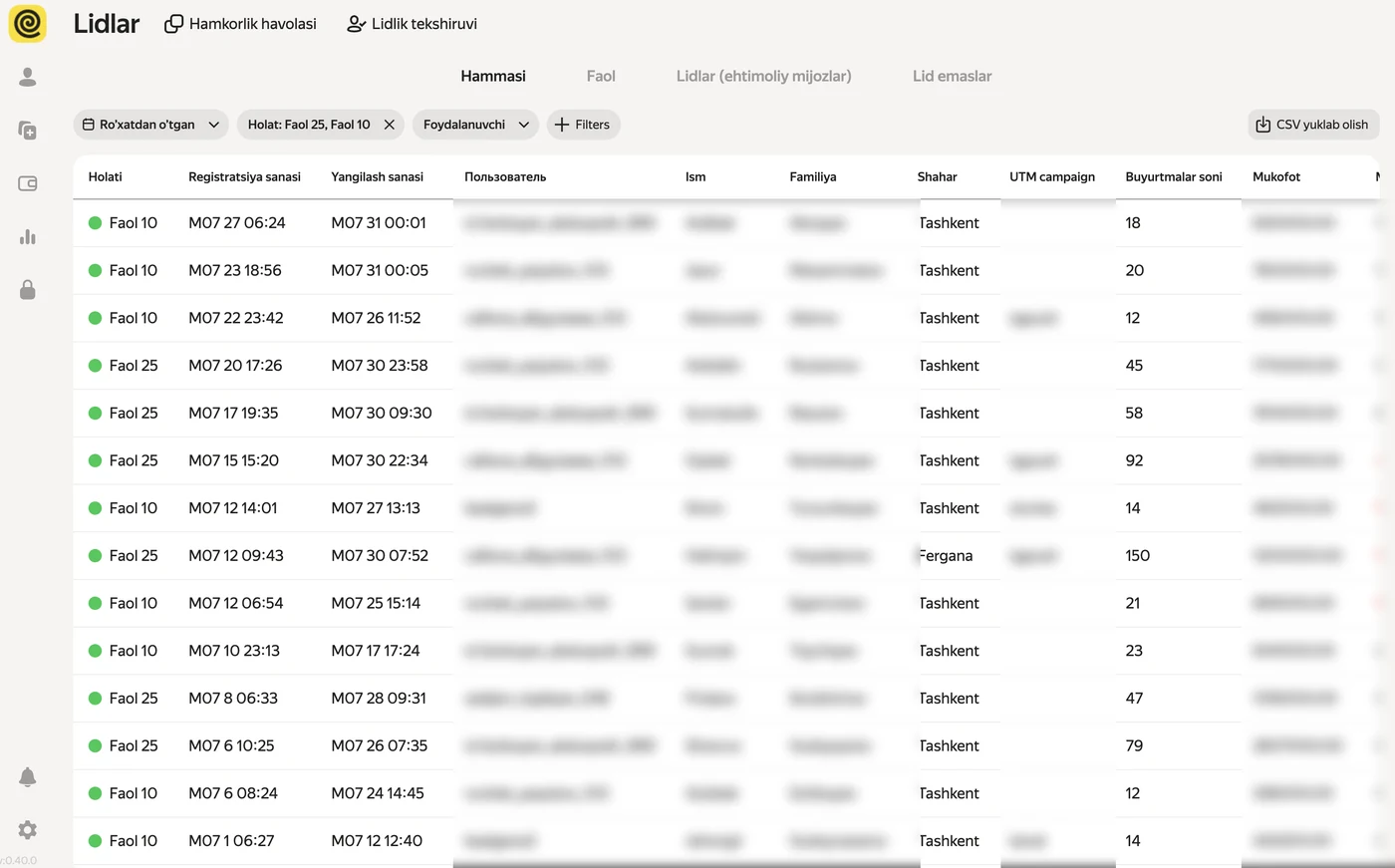Click the Lidlik tekshiruvi person icon
The image size is (1395, 868).
point(356,24)
